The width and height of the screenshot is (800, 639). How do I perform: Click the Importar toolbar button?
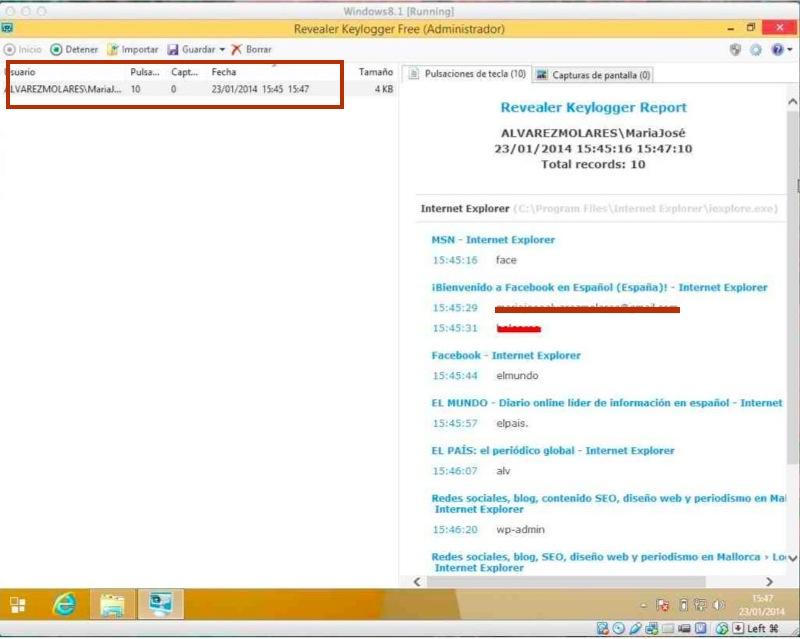tap(132, 49)
